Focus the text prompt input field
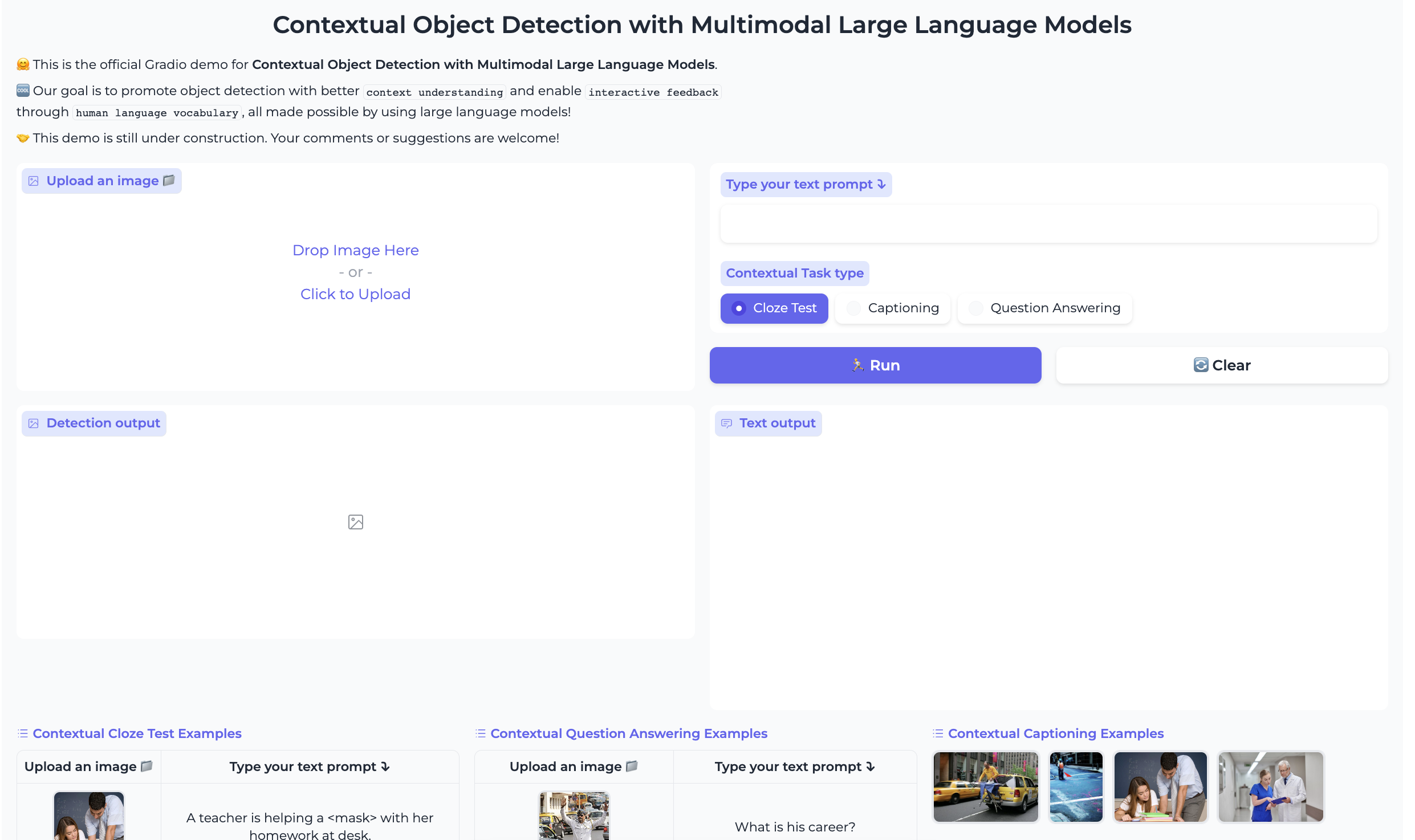This screenshot has width=1415, height=840. (x=1048, y=224)
